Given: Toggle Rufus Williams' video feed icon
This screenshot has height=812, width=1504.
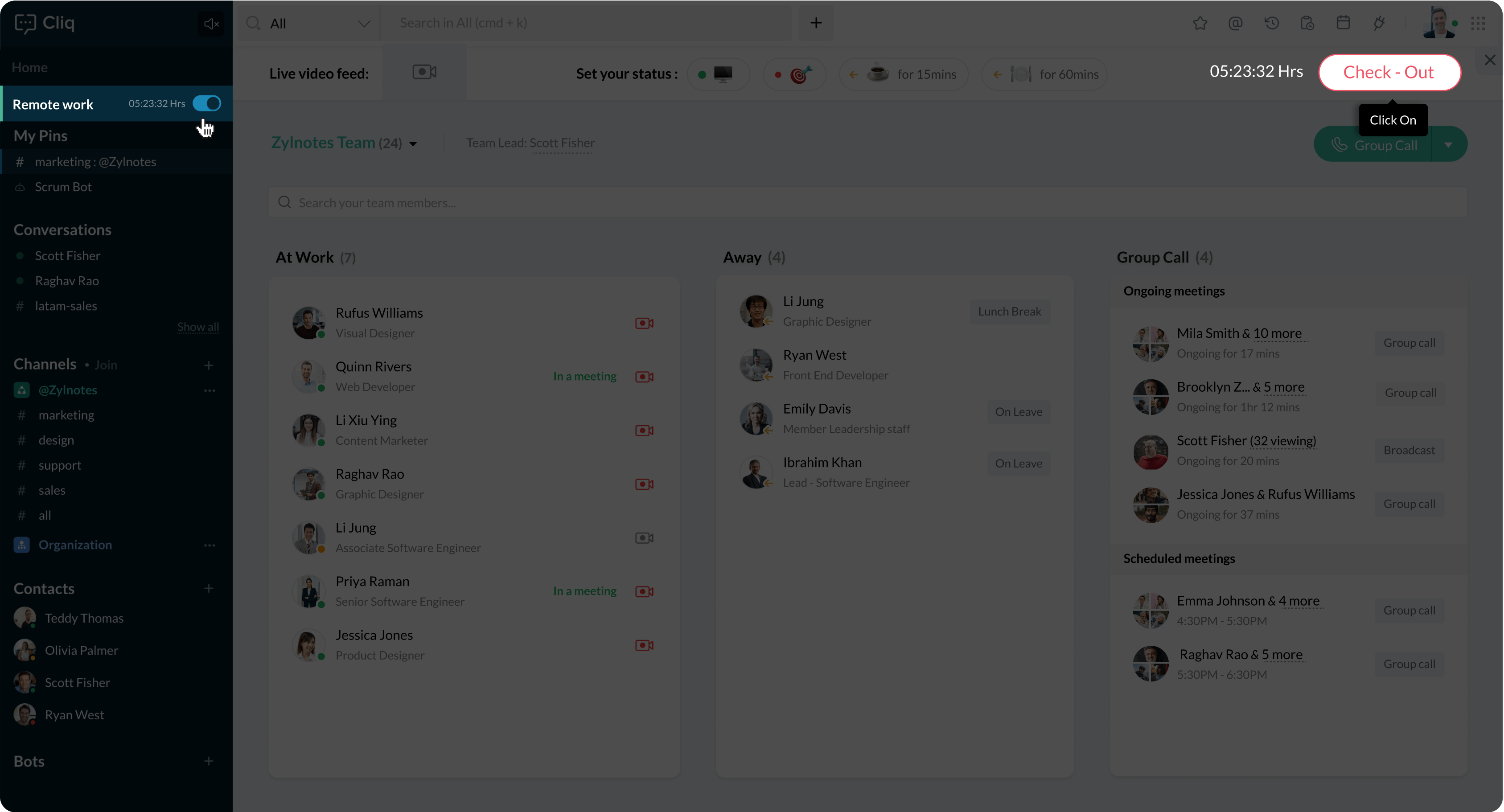Looking at the screenshot, I should [644, 323].
